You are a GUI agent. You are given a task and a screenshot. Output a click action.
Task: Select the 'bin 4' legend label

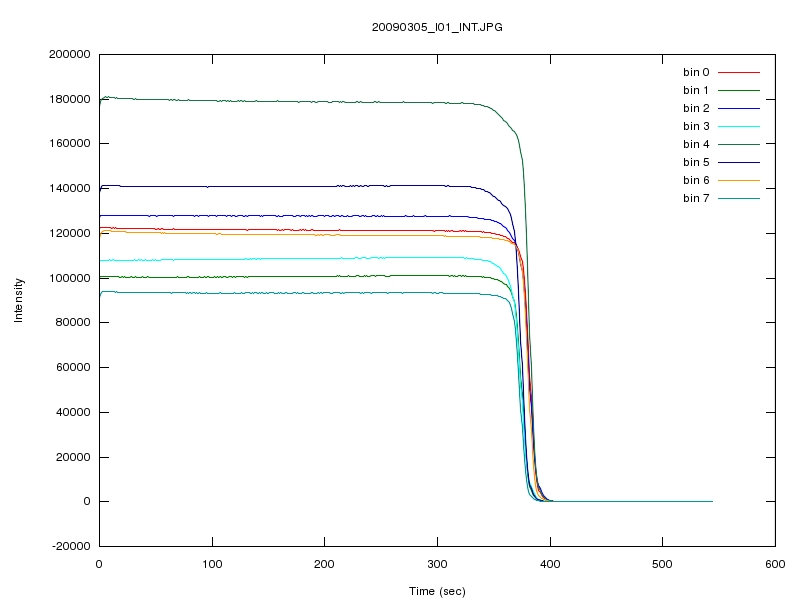696,144
